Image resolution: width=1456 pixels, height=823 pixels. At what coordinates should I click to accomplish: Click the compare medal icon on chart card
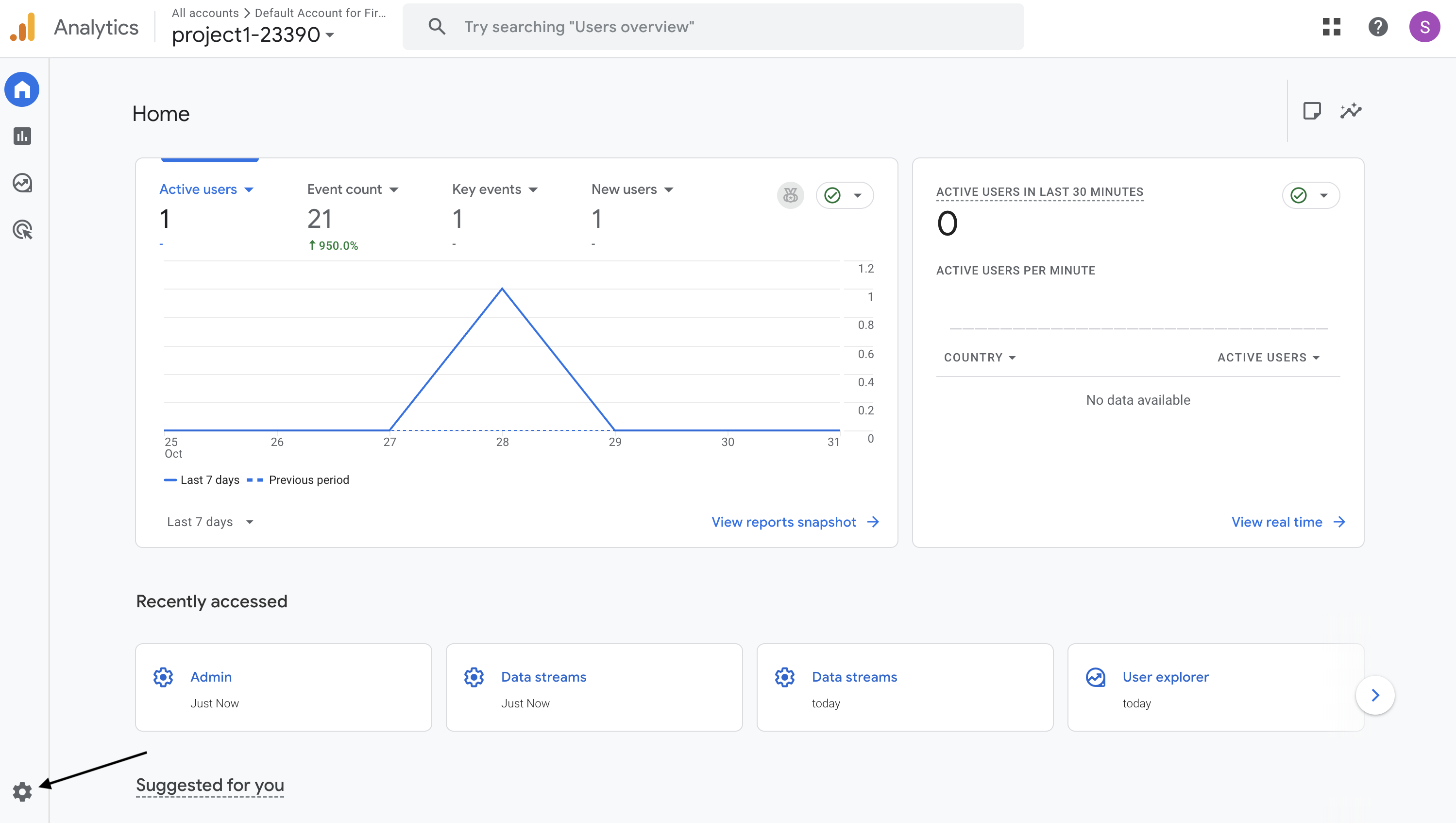[x=790, y=196]
